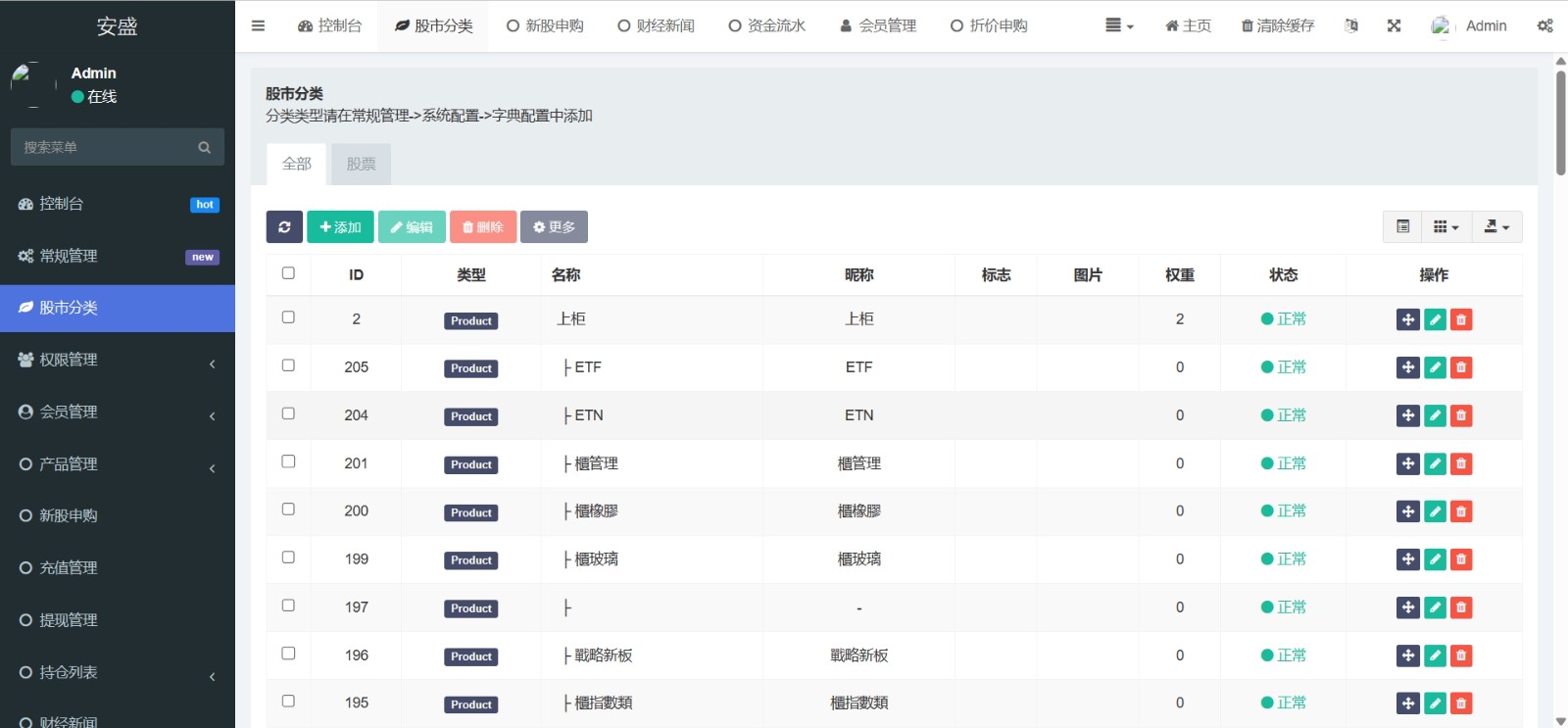
Task: Open the column visibility dropdown
Action: (1445, 227)
